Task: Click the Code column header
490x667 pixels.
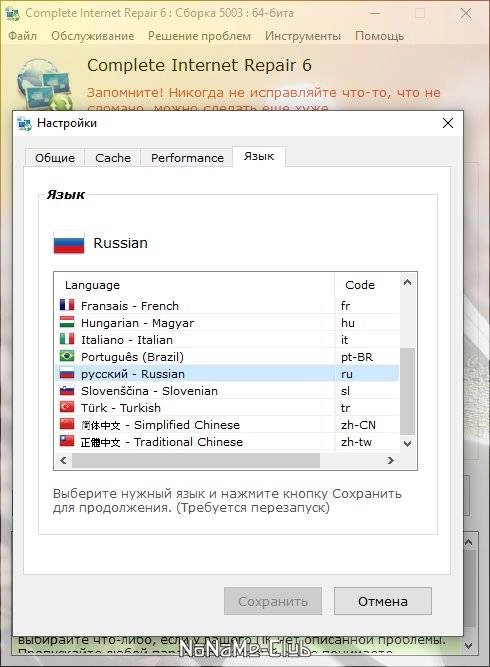Action: pos(368,285)
